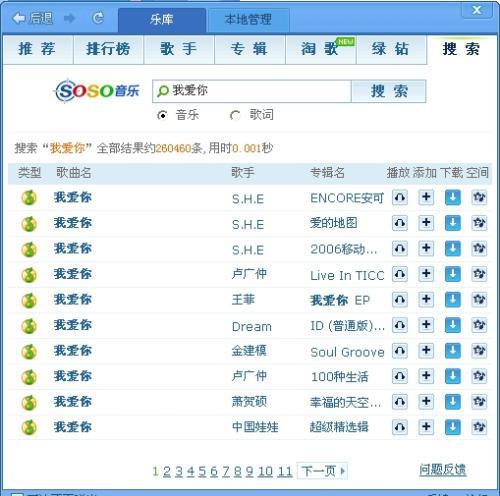Open the 问题反馈 feedback link
Viewport: 500px width, 496px height.
click(x=443, y=470)
